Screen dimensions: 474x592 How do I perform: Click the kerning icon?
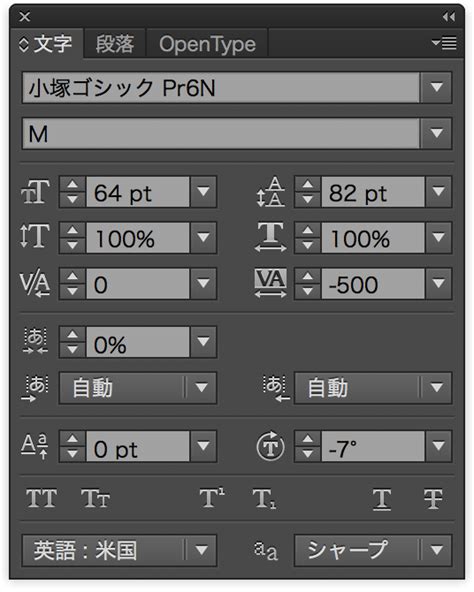tap(35, 284)
